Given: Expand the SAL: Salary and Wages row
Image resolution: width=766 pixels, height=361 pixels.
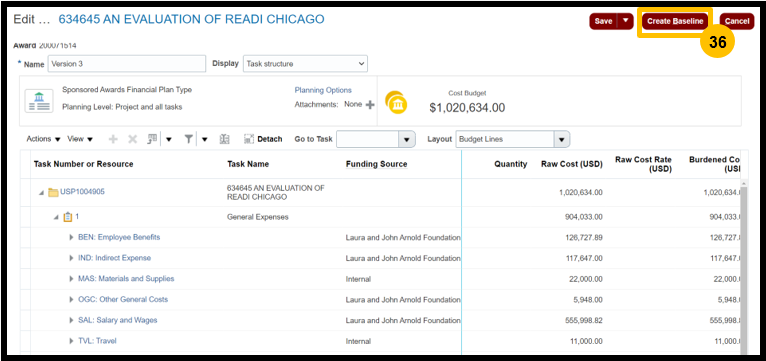Looking at the screenshot, I should point(71,320).
